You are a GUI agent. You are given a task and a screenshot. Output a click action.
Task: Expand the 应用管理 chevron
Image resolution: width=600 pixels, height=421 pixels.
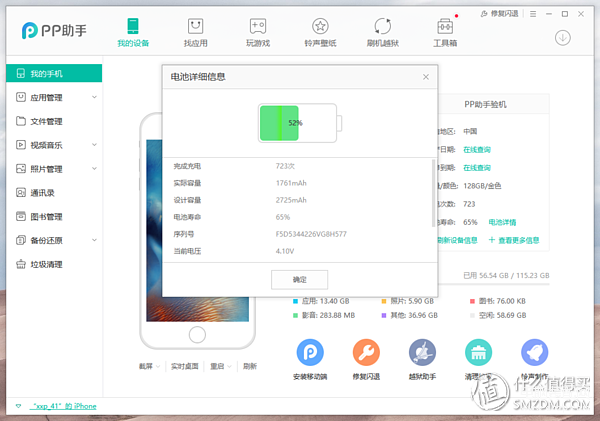[94, 97]
